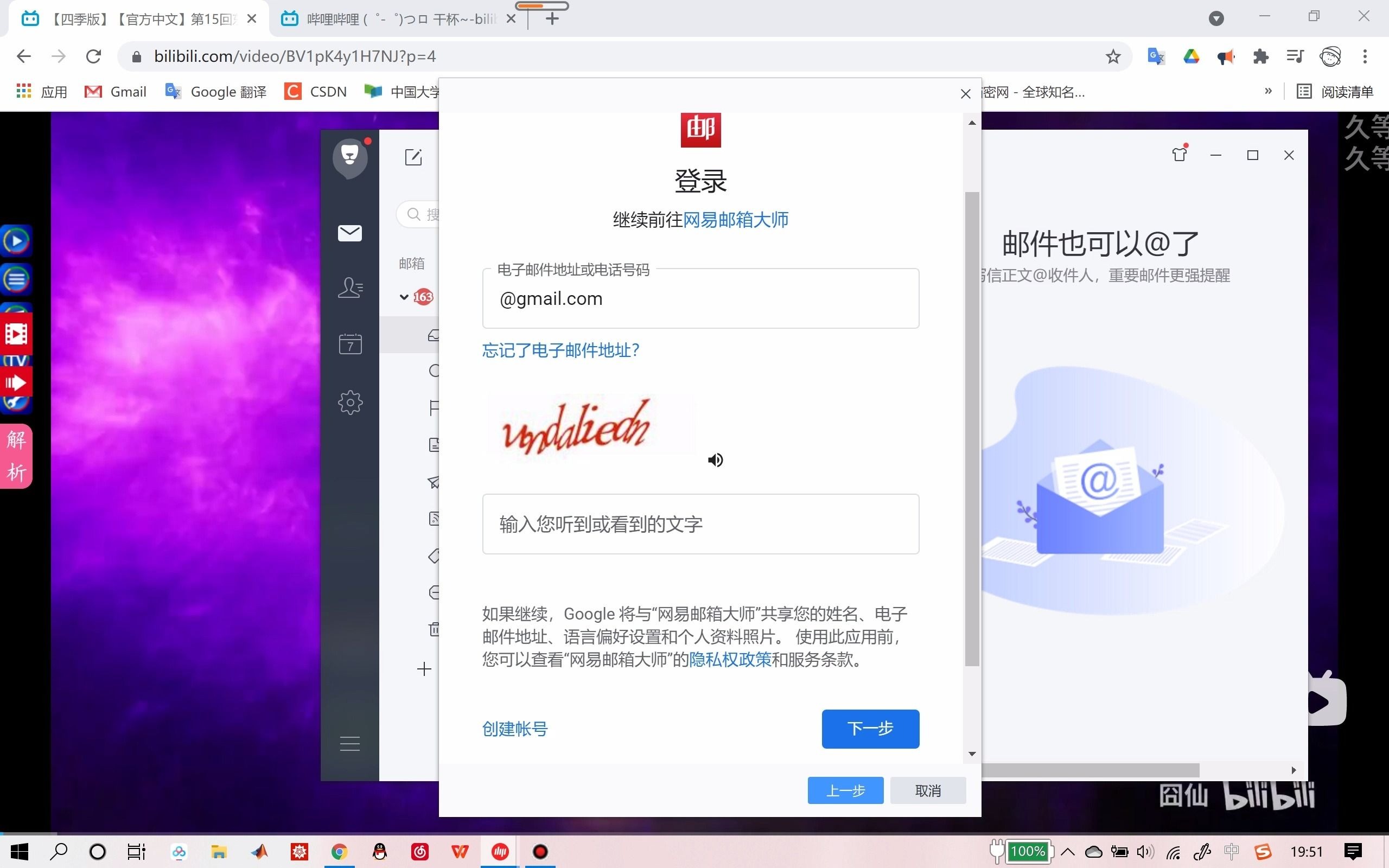Open QQ penguin in taskbar
This screenshot has height=868, width=1389.
click(x=379, y=851)
